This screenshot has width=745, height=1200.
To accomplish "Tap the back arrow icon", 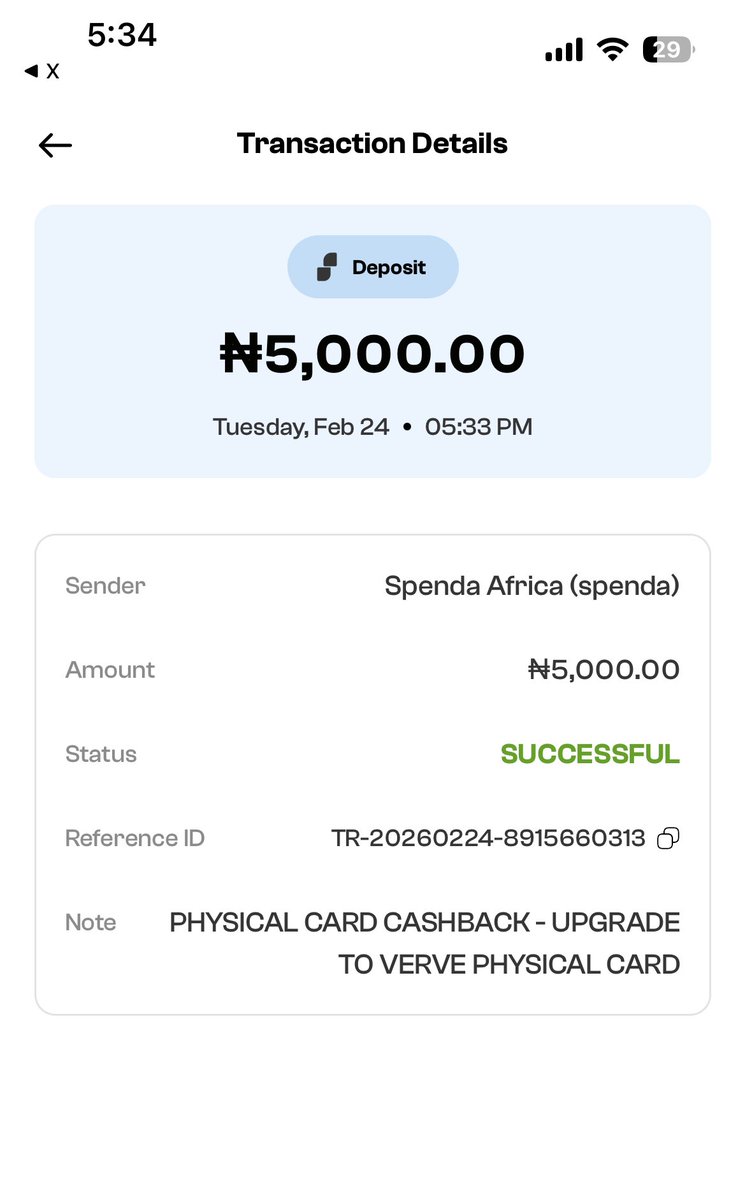I will pos(55,145).
